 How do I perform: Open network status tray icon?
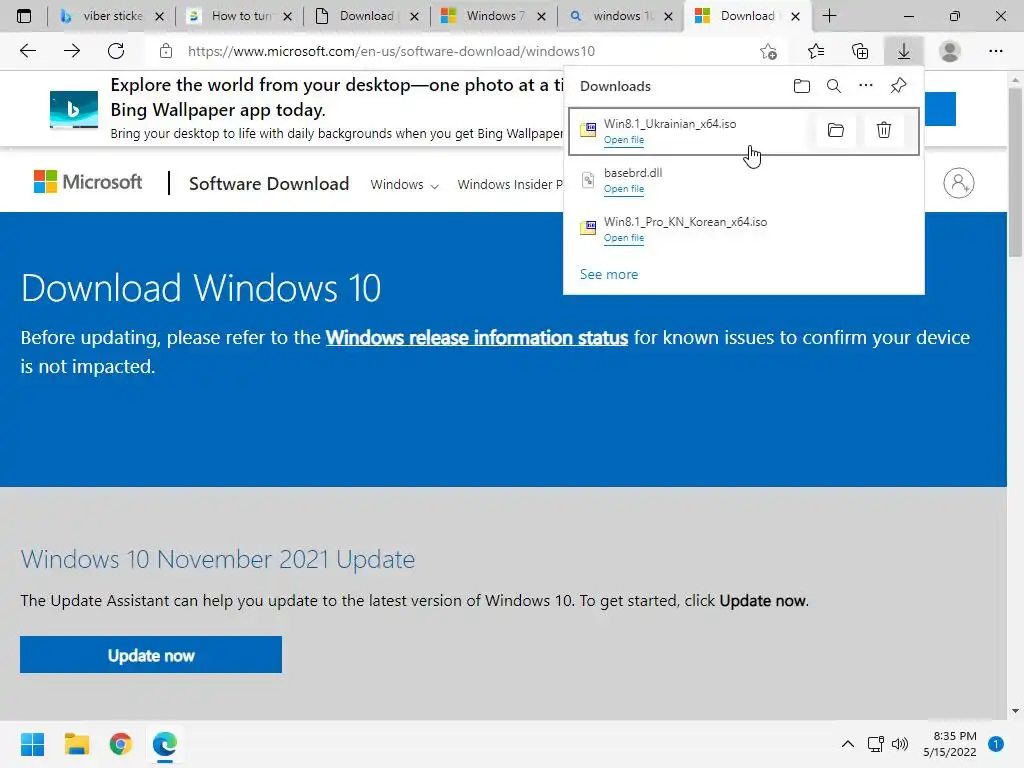[x=875, y=744]
